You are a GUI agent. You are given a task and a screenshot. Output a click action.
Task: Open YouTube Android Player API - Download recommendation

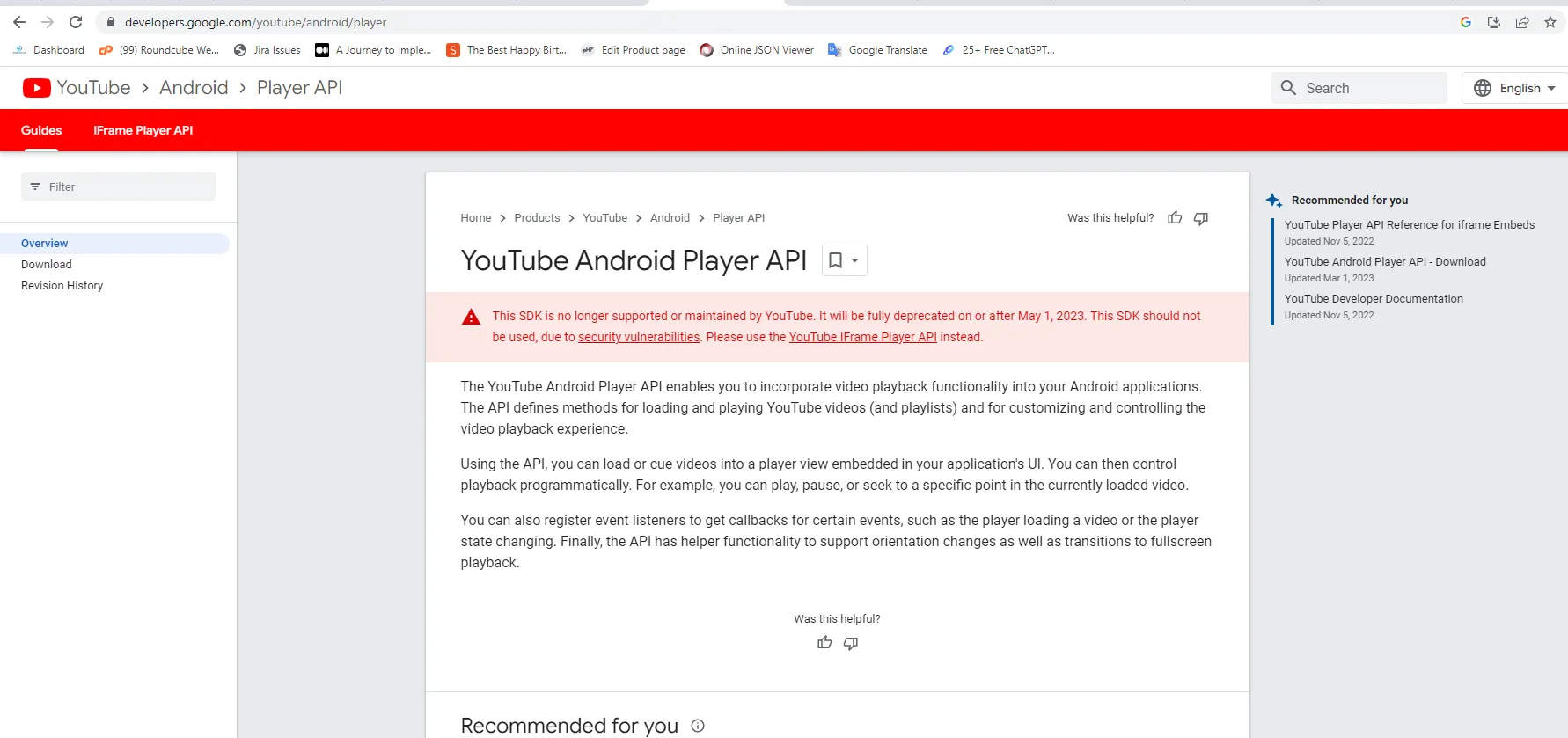tap(1385, 262)
